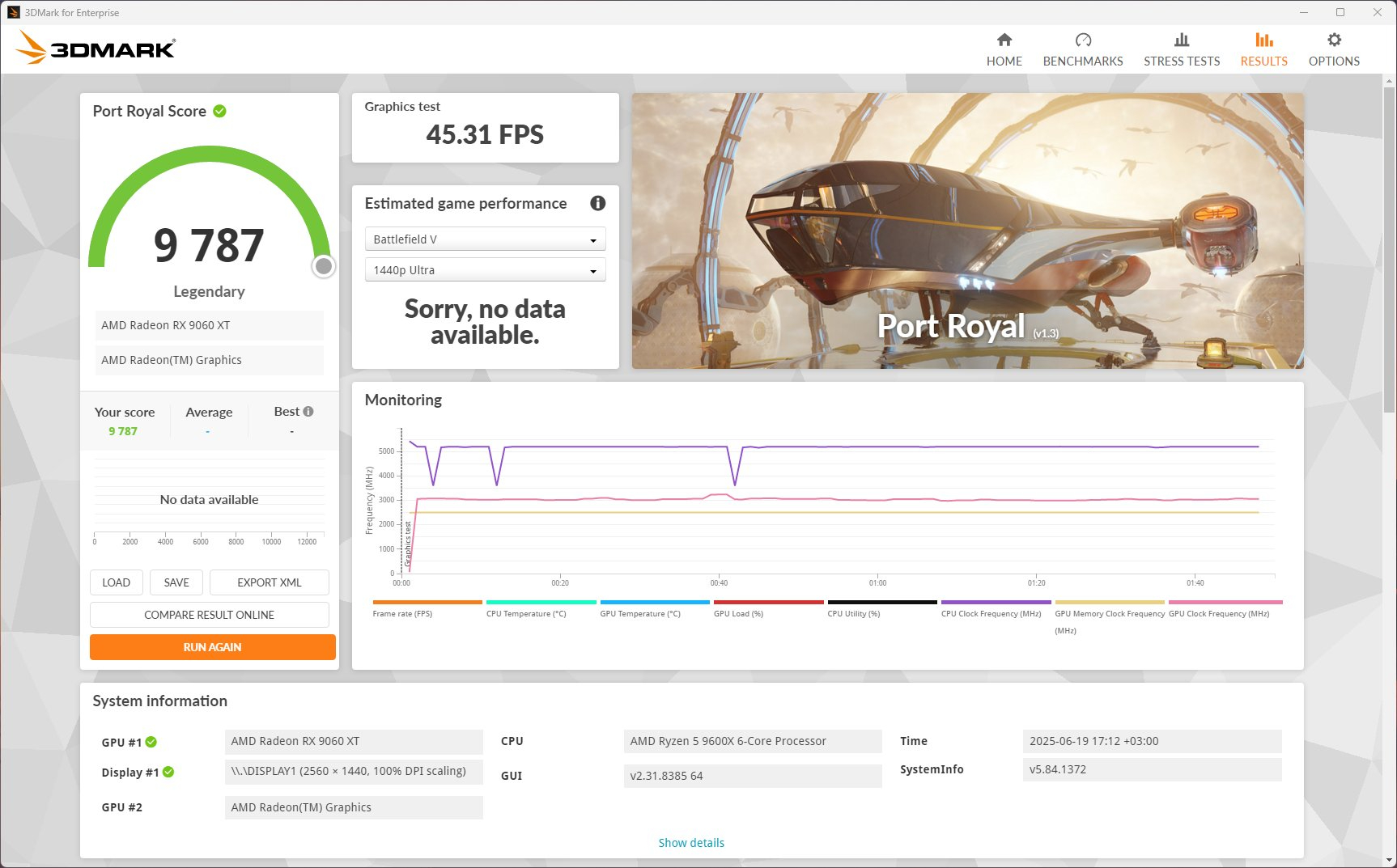Click the SystemInfo version v5.84.1372
The height and width of the screenshot is (868, 1397).
(1152, 769)
